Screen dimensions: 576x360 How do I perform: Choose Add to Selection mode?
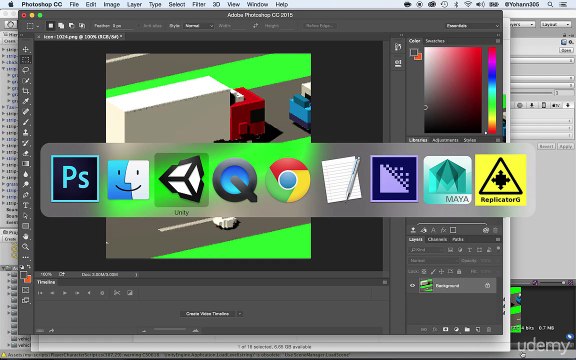pyautogui.click(x=61, y=26)
